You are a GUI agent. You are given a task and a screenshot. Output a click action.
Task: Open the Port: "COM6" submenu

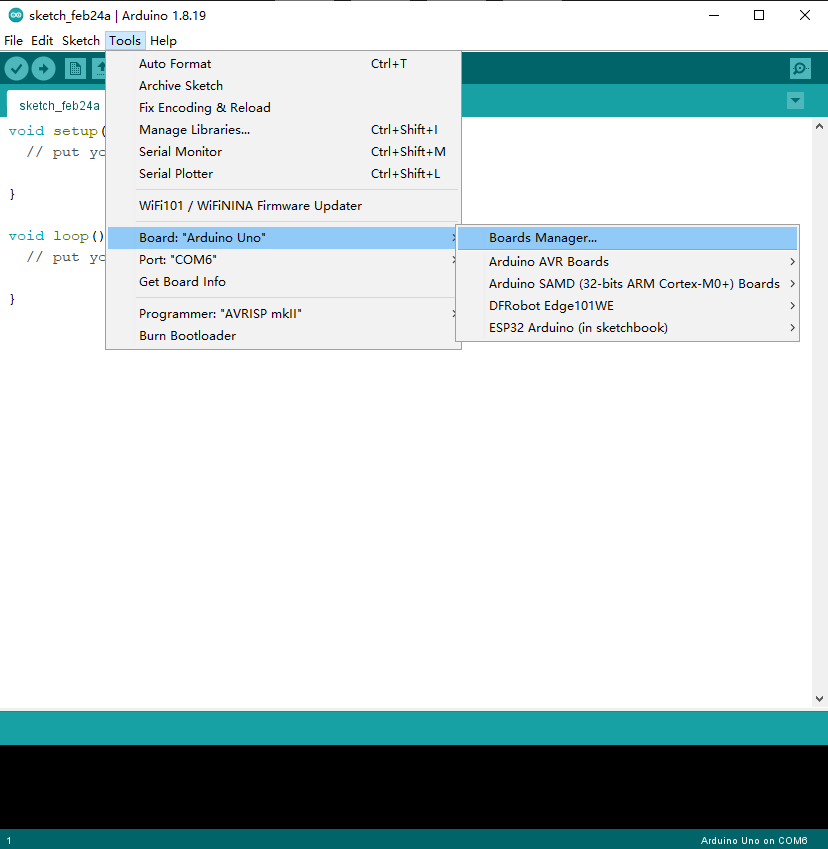(x=283, y=260)
